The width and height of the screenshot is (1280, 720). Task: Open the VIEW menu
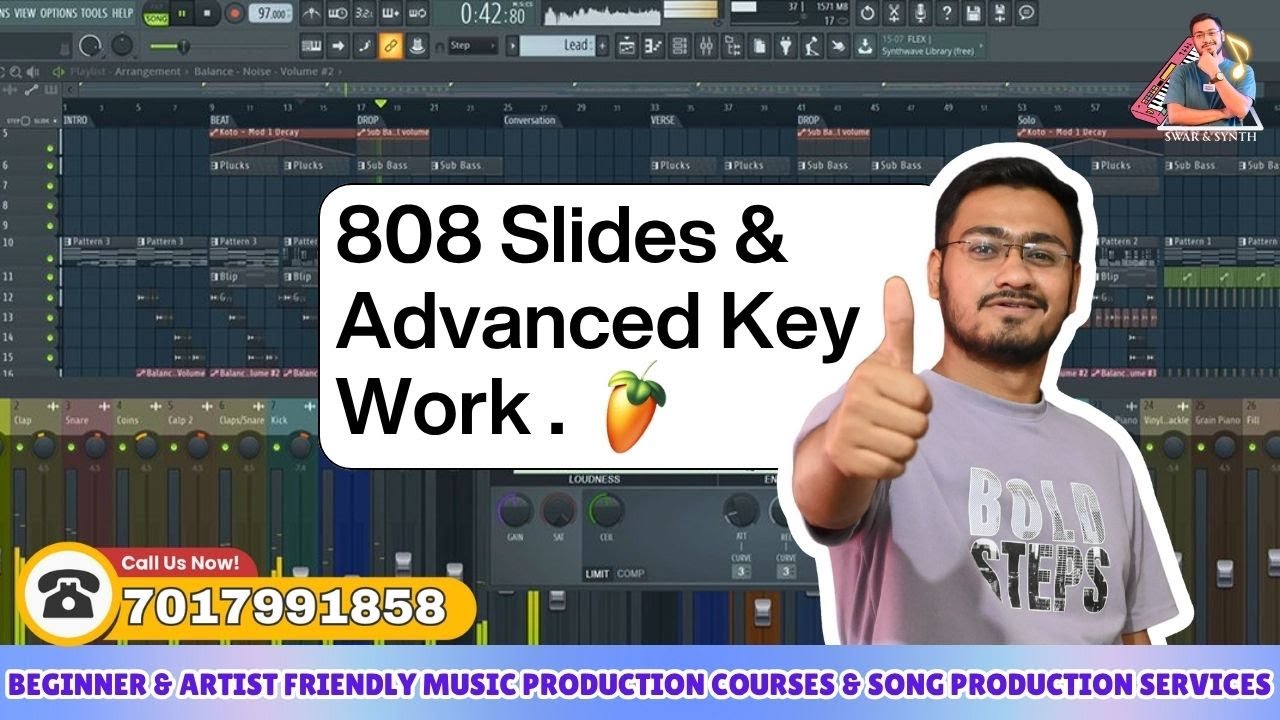[24, 13]
